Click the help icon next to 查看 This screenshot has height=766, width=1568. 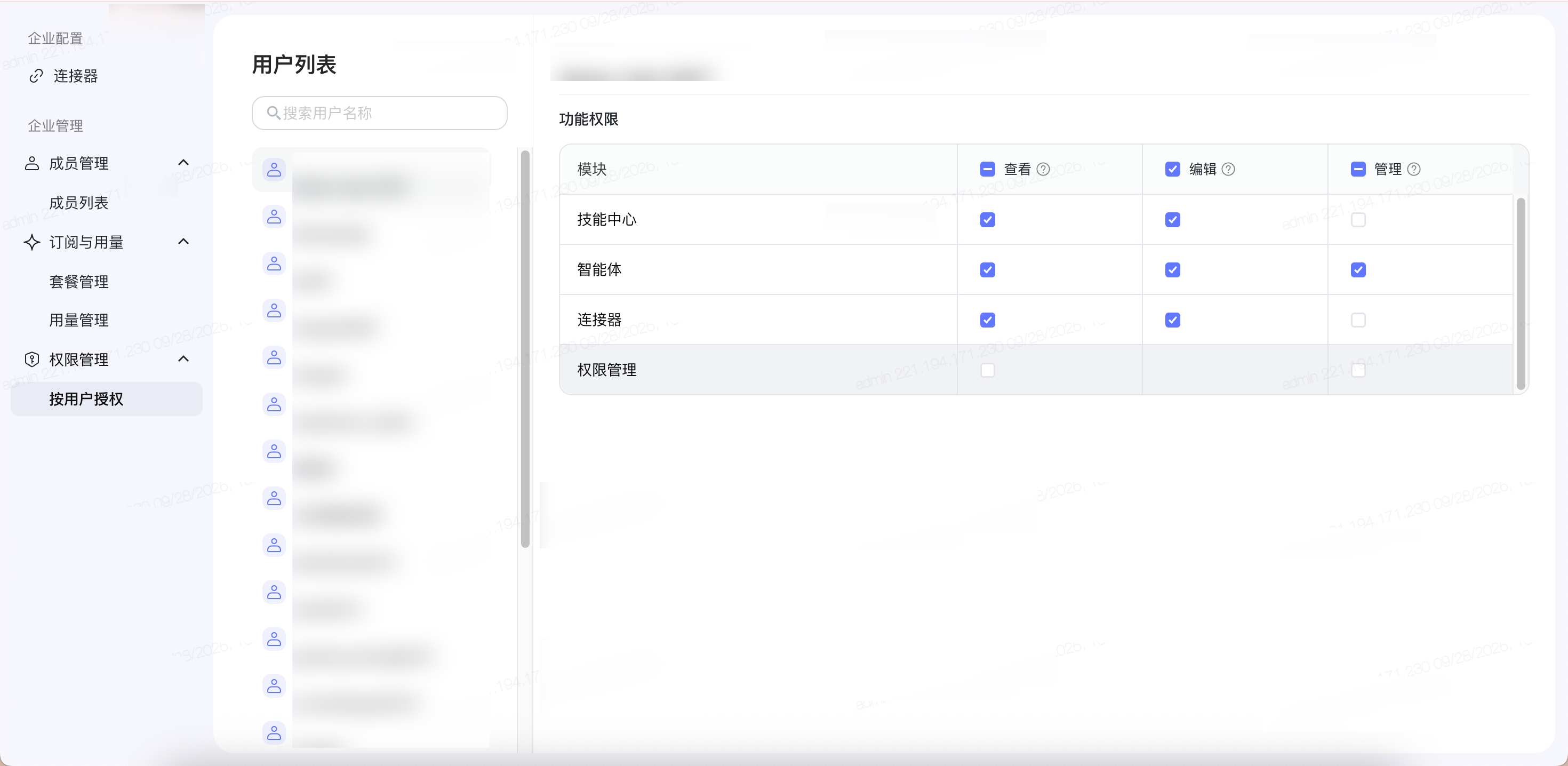coord(1043,169)
